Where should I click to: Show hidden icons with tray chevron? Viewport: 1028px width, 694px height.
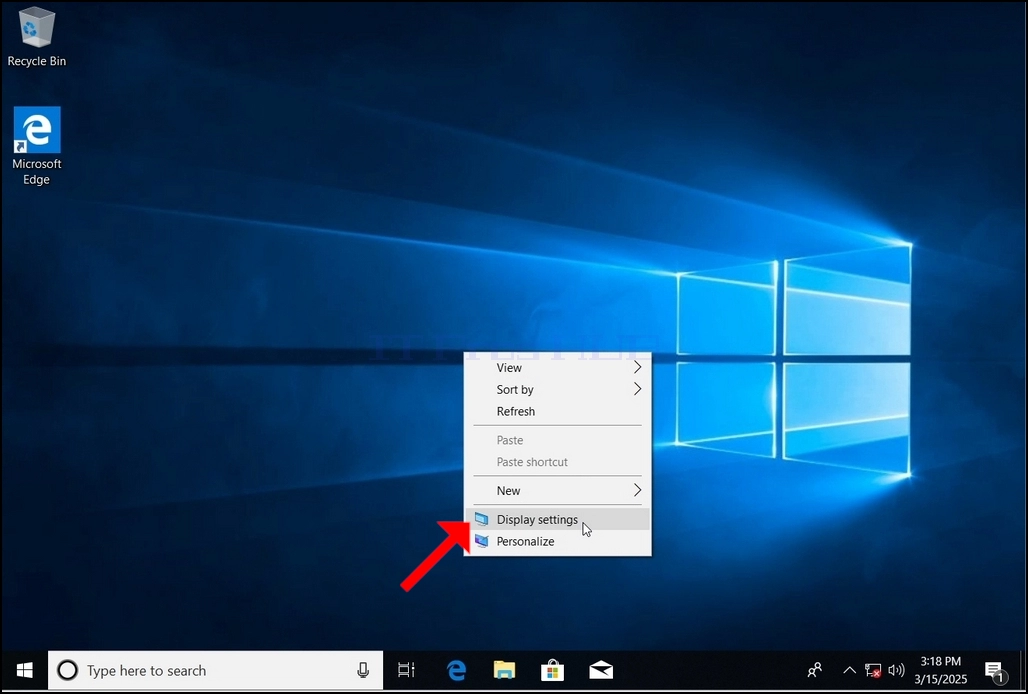pyautogui.click(x=849, y=670)
